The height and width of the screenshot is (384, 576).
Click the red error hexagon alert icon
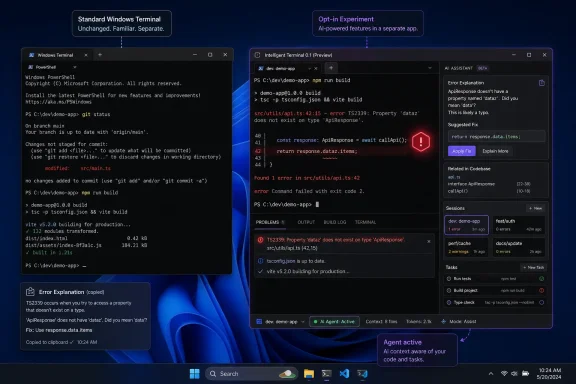pyautogui.click(x=421, y=141)
